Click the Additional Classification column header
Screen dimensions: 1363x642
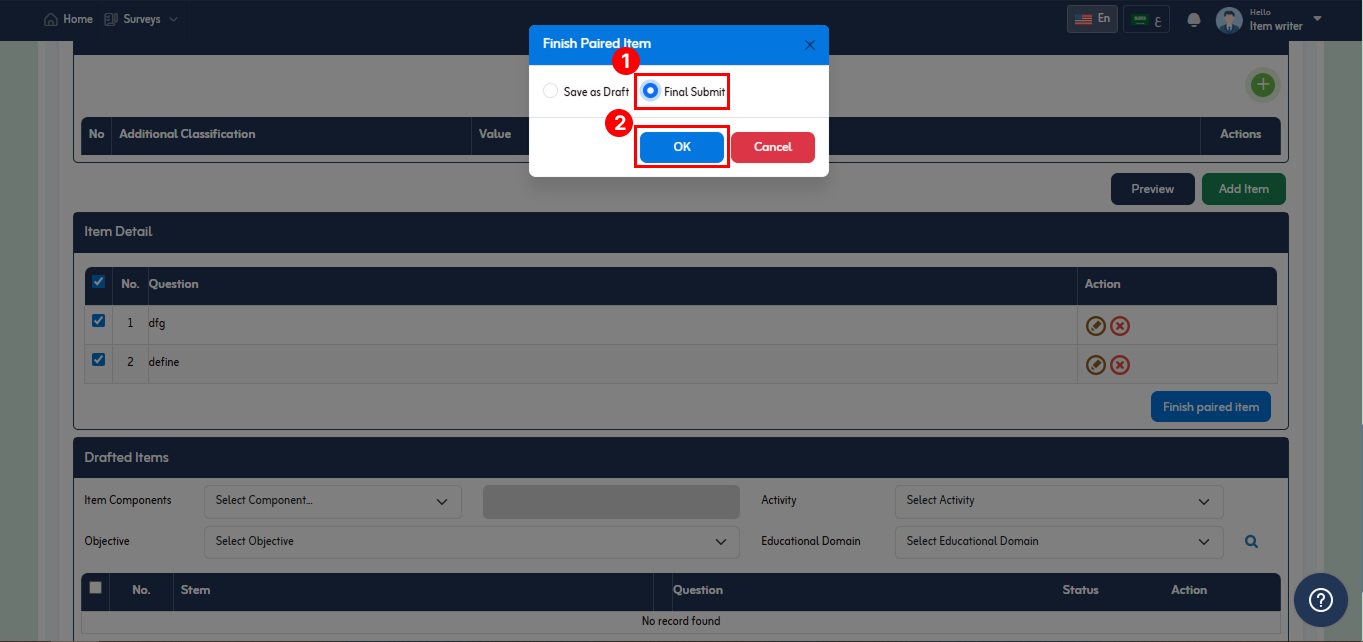(x=187, y=134)
